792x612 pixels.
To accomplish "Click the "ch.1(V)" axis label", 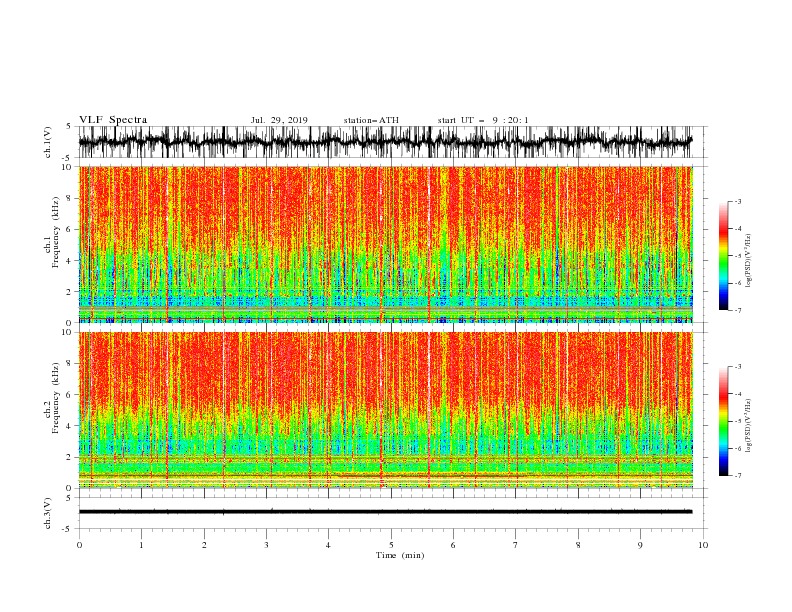I will 48,142.
